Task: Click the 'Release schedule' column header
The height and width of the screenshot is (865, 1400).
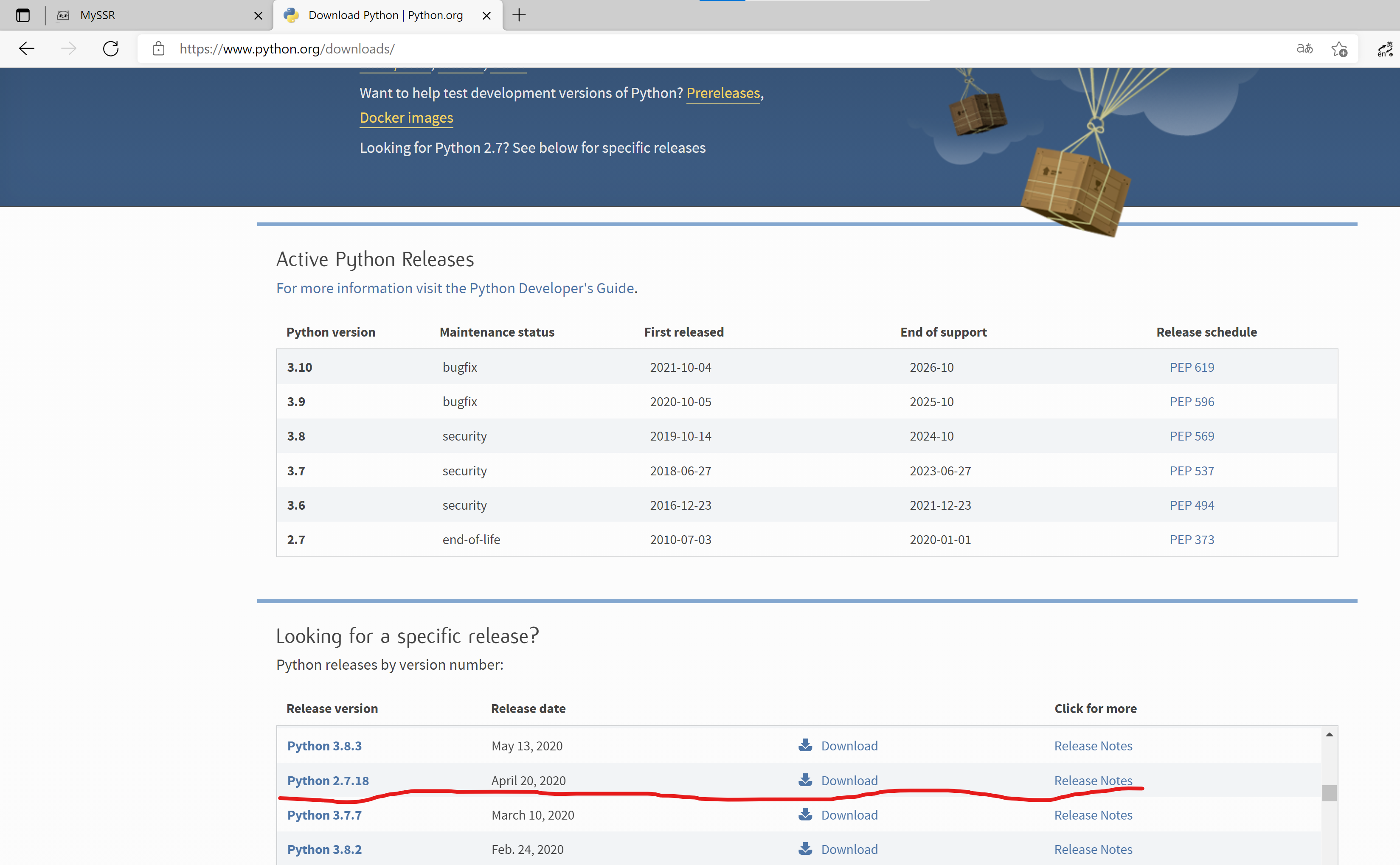Action: click(1206, 332)
